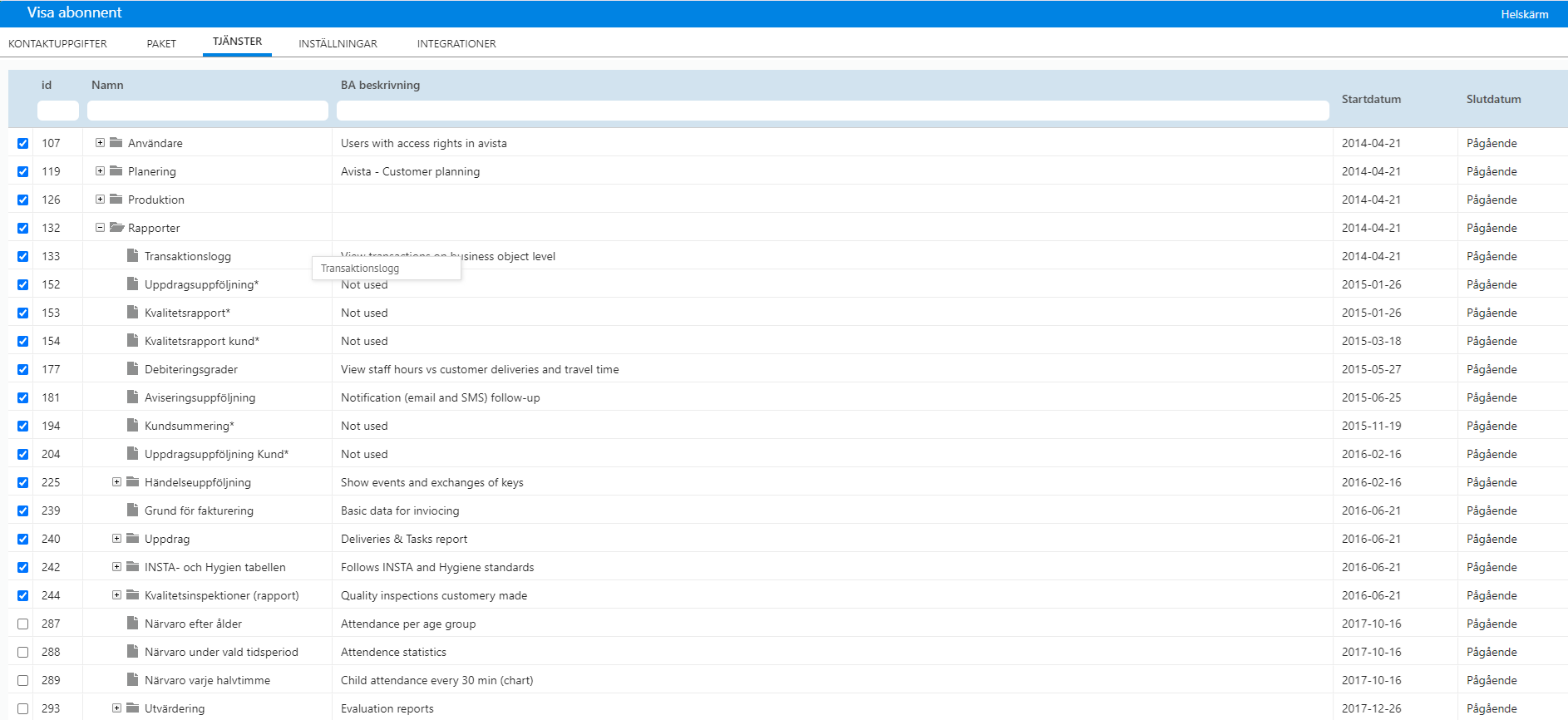Toggle the checkbox for row 225

(x=23, y=482)
